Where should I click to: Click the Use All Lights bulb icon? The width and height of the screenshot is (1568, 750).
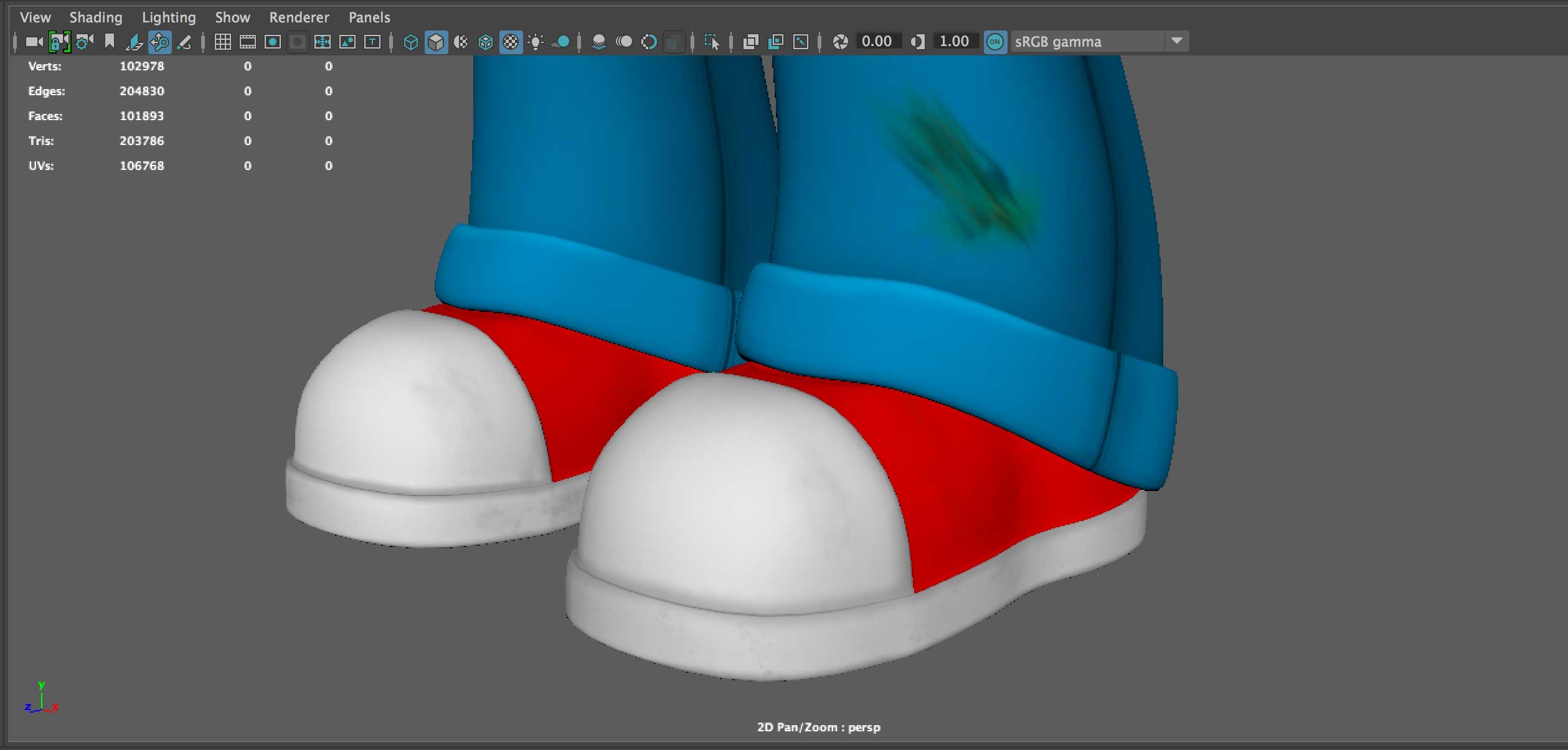(x=536, y=42)
